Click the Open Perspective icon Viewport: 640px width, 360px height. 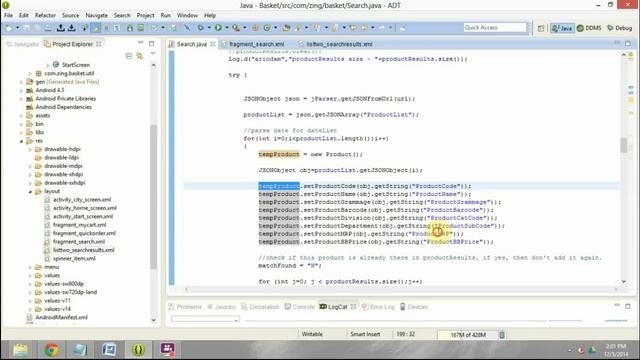(541, 28)
